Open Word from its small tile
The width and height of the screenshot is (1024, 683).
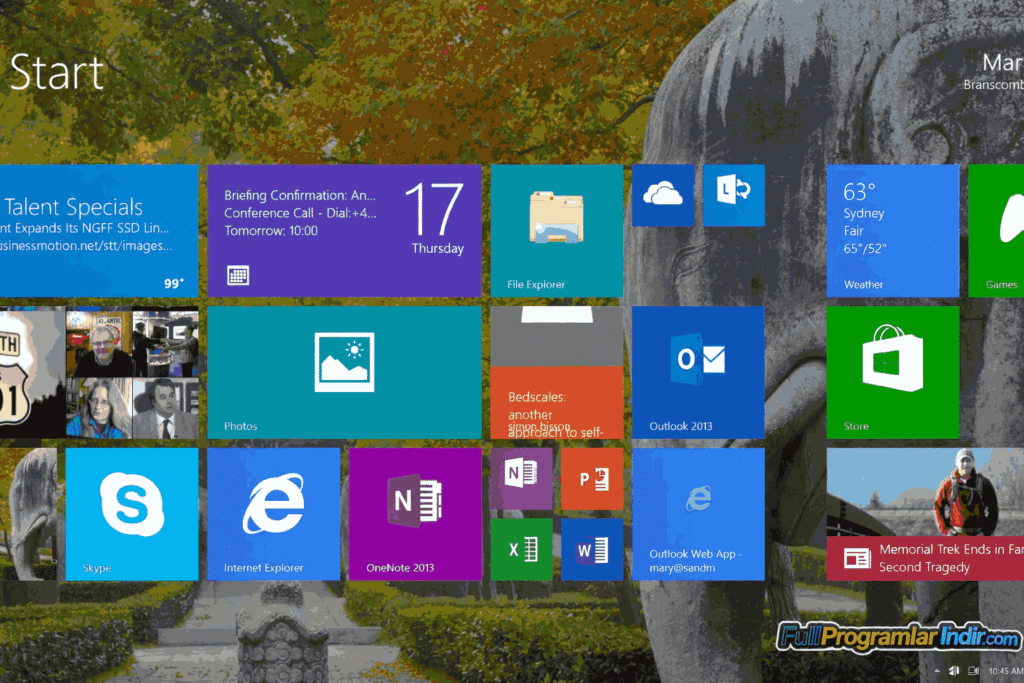tap(592, 549)
